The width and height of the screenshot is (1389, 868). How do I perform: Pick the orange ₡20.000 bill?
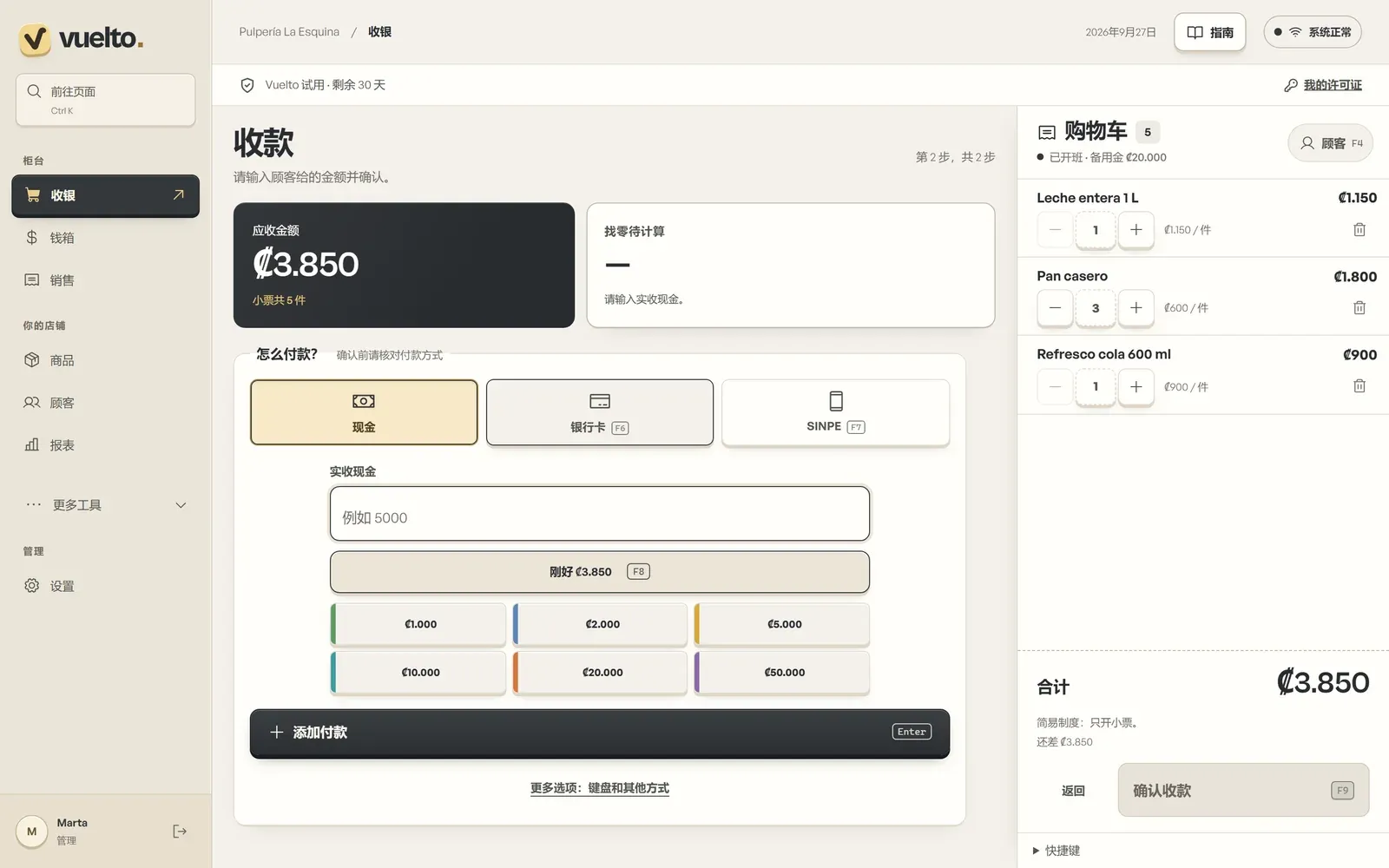click(600, 673)
